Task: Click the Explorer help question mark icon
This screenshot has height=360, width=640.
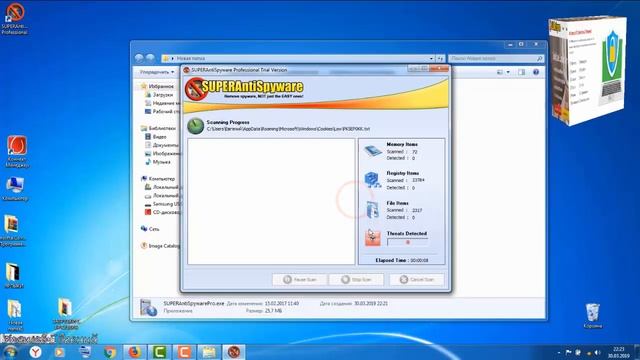Action: 536,72
